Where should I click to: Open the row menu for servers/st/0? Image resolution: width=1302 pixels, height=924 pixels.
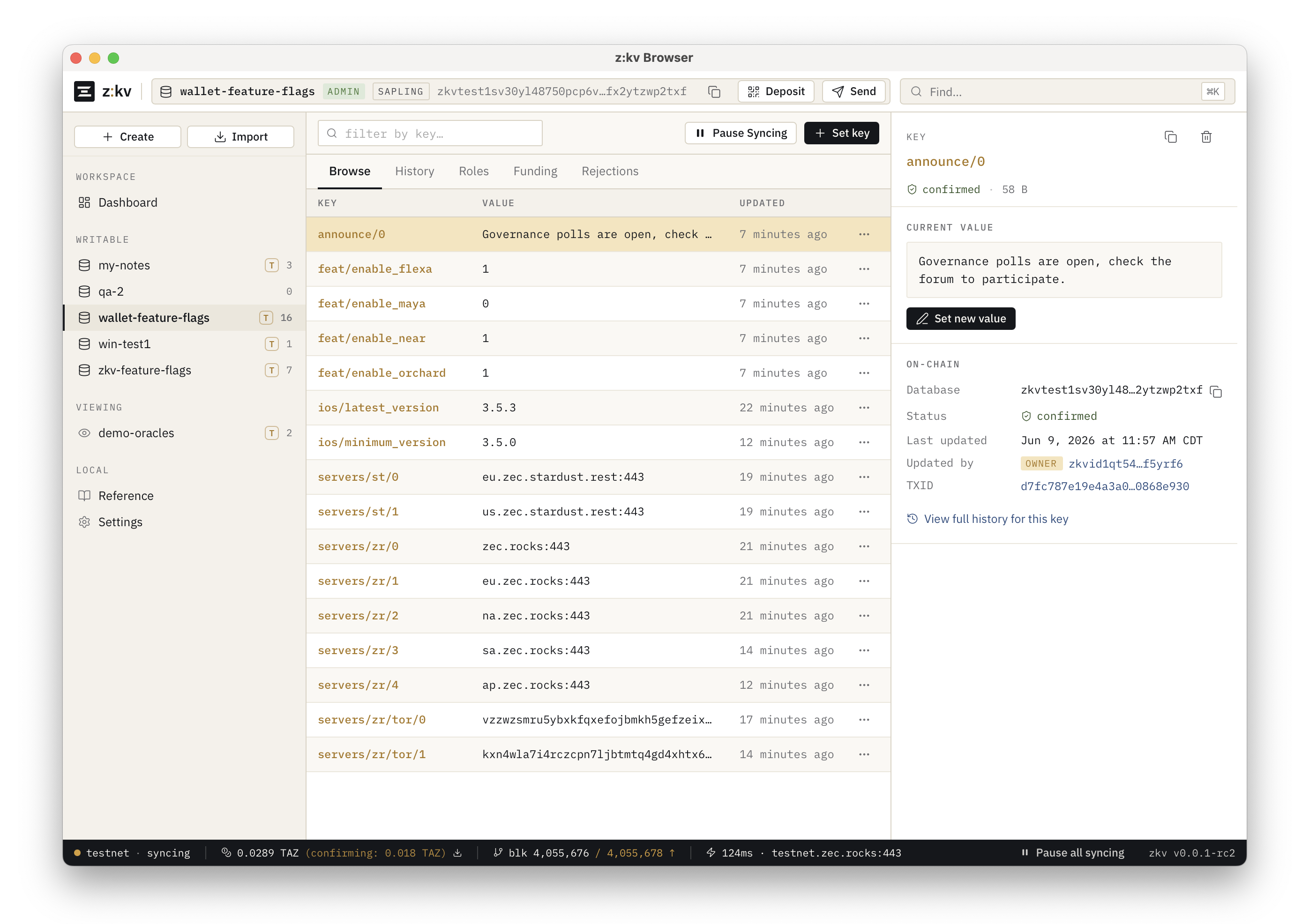(x=864, y=477)
